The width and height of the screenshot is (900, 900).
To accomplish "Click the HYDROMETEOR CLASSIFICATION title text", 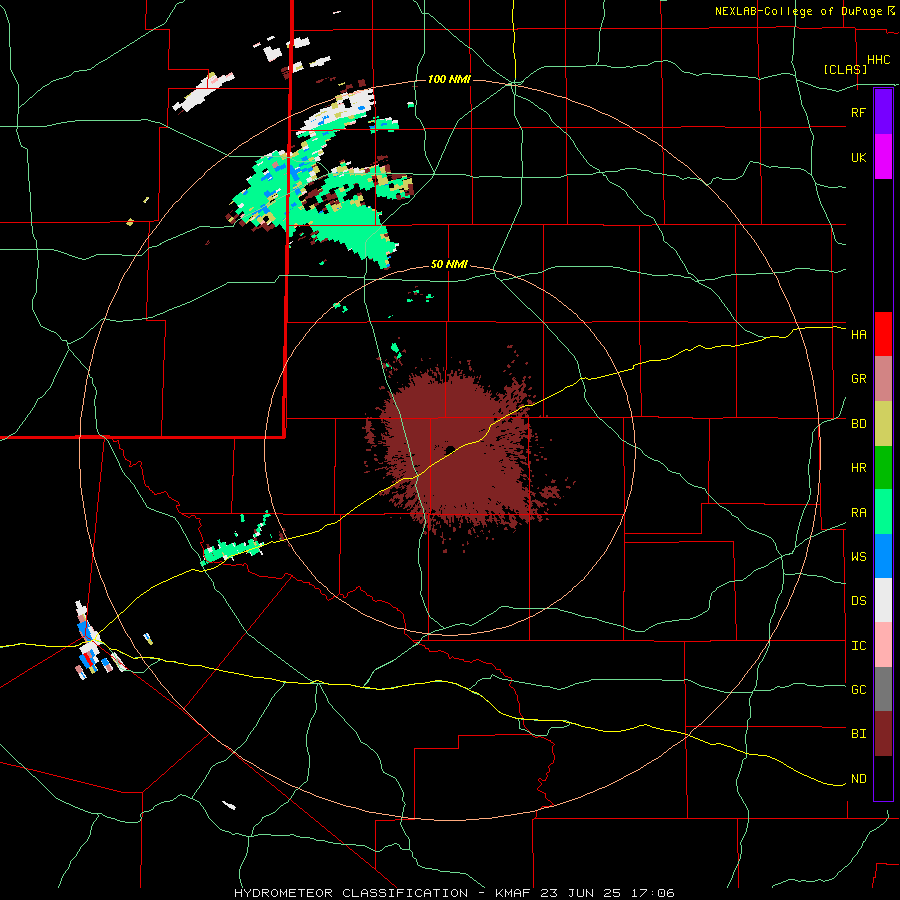I will click(351, 893).
